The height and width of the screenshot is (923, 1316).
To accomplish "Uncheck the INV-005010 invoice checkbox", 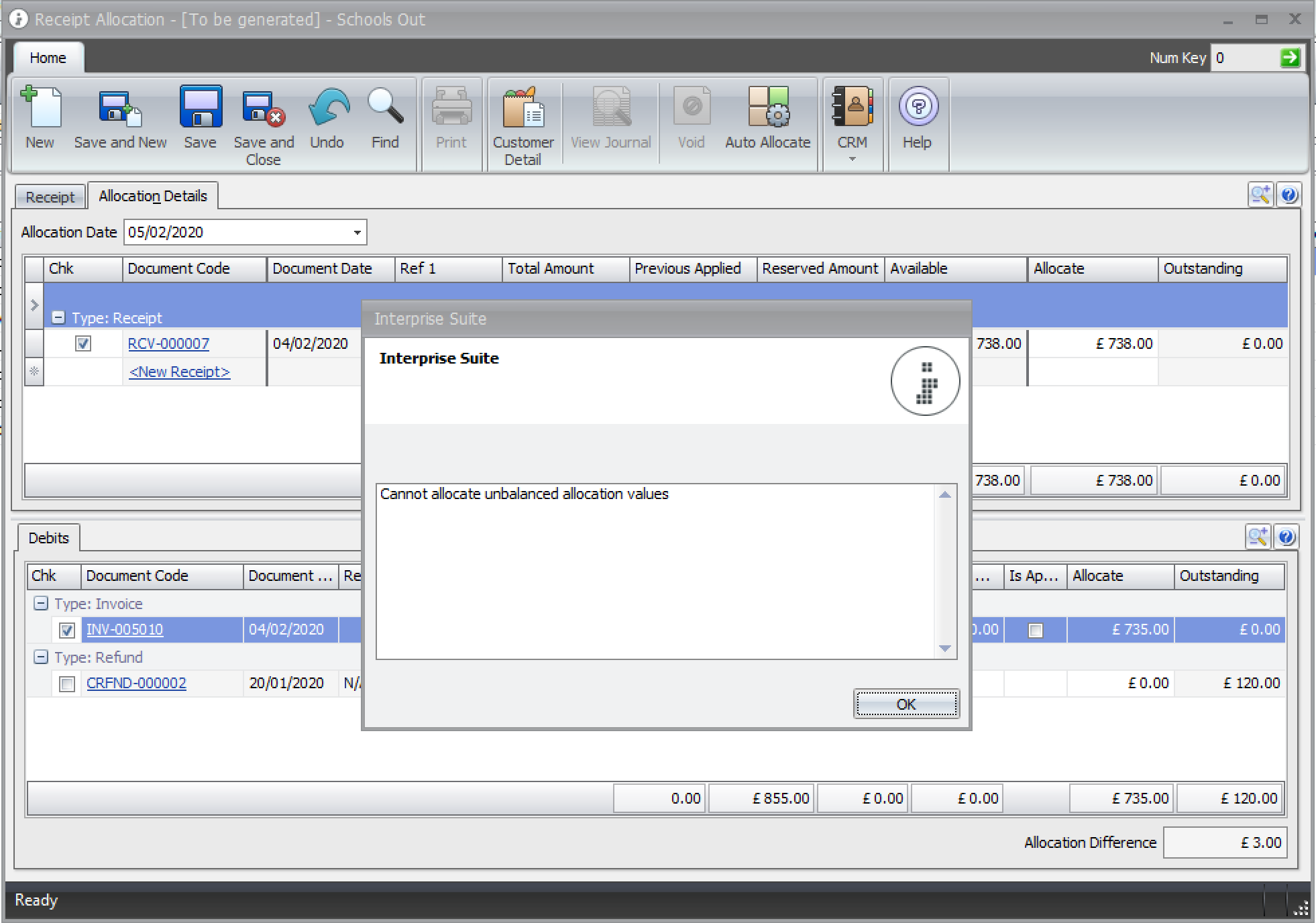I will 67,631.
